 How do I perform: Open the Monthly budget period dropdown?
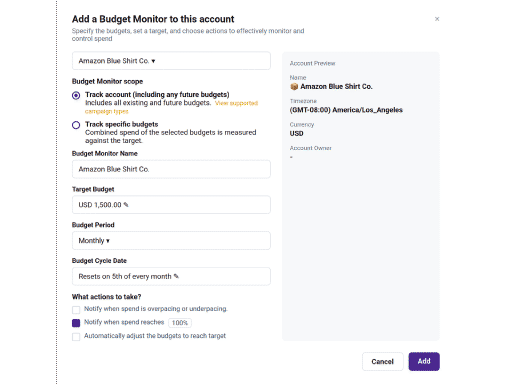click(x=171, y=240)
